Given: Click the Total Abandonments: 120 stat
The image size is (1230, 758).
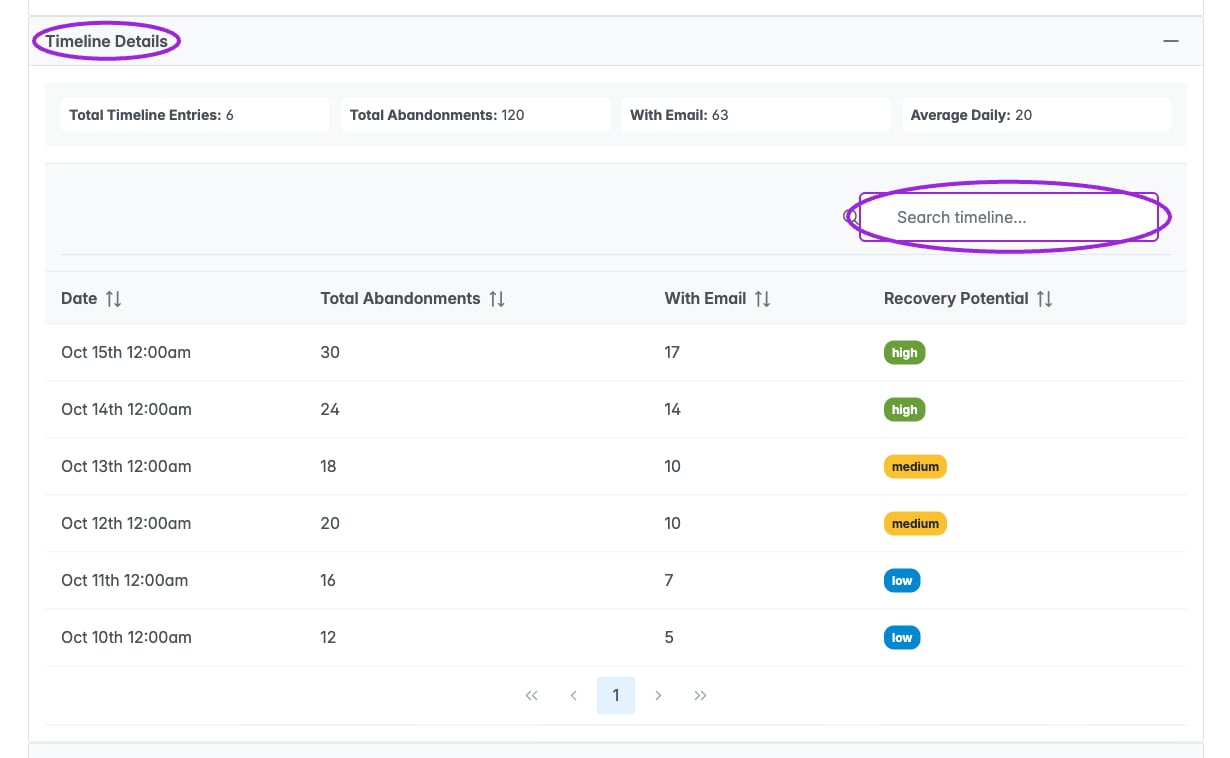Looking at the screenshot, I should (x=476, y=115).
